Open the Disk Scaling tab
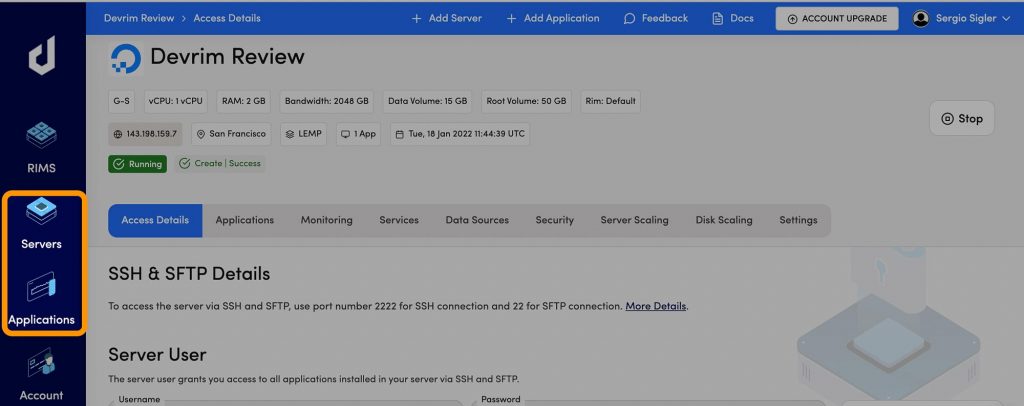 [724, 220]
